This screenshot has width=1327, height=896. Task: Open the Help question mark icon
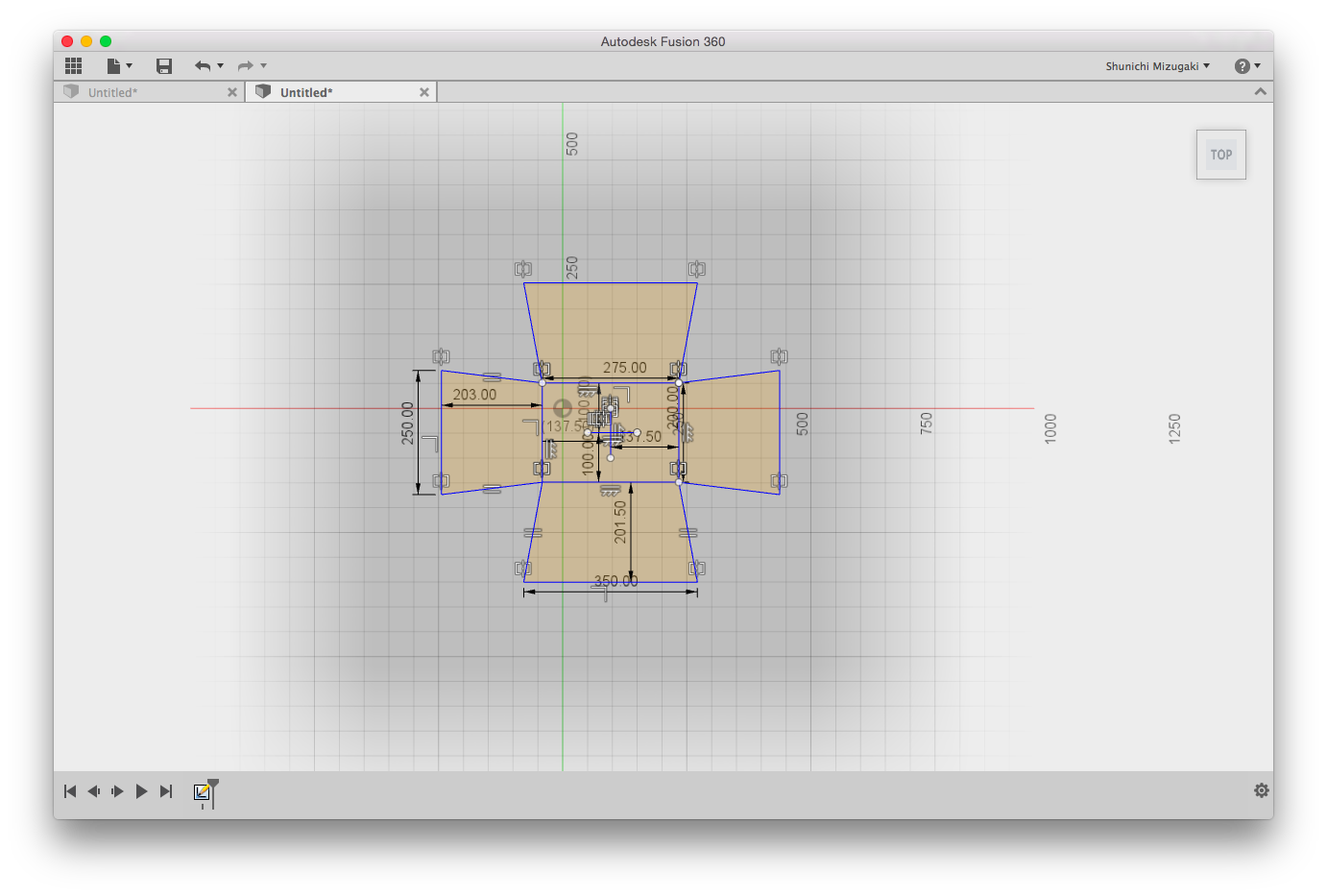1243,66
